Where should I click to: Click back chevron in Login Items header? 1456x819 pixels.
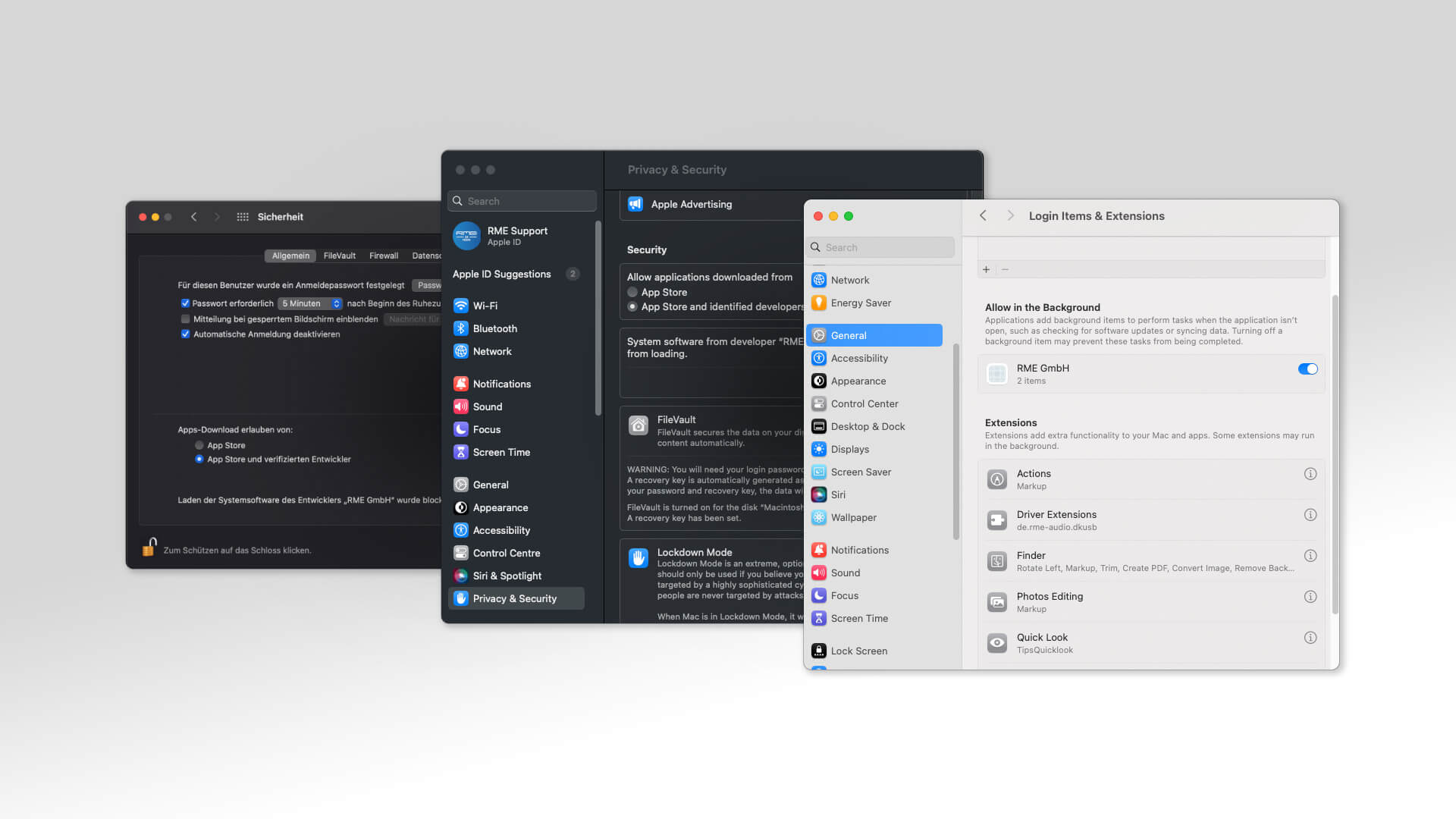pyautogui.click(x=983, y=216)
